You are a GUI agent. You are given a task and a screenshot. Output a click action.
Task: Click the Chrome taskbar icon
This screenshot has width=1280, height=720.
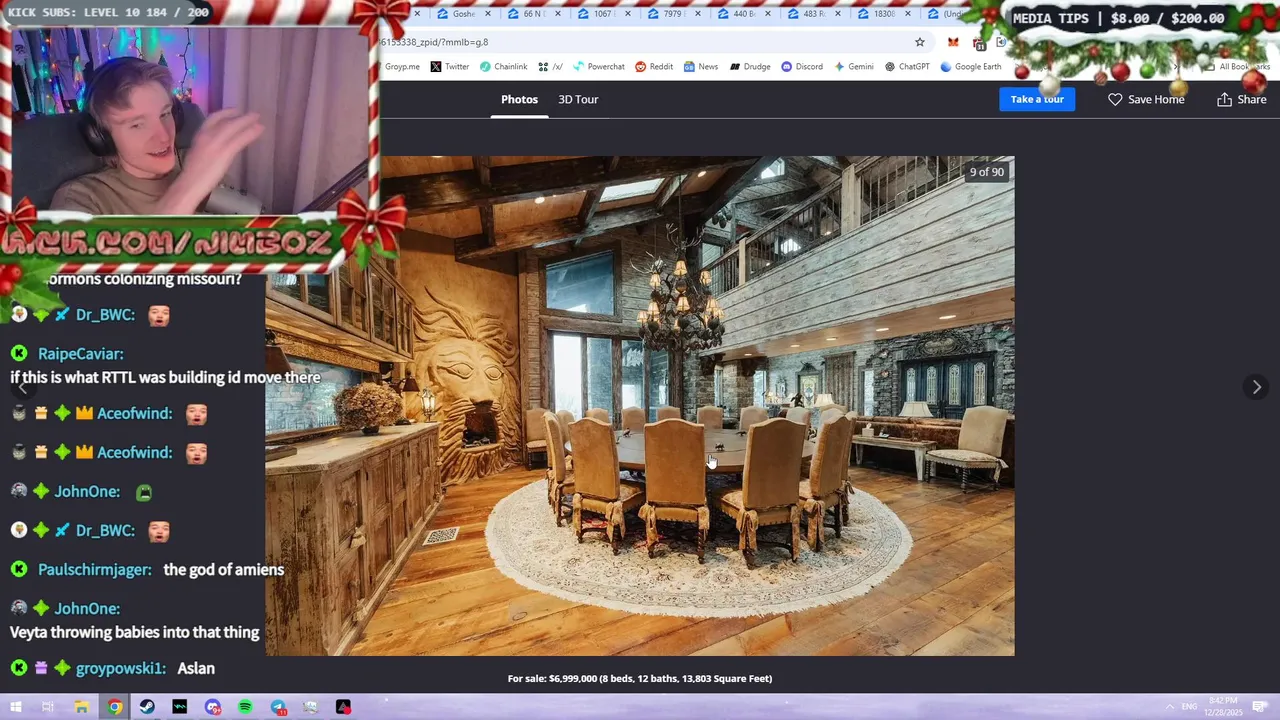pos(115,707)
